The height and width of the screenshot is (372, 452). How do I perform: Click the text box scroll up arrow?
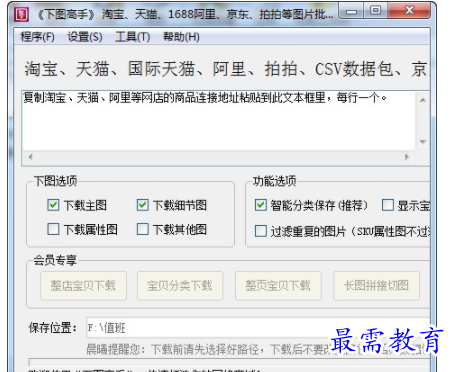click(x=423, y=100)
